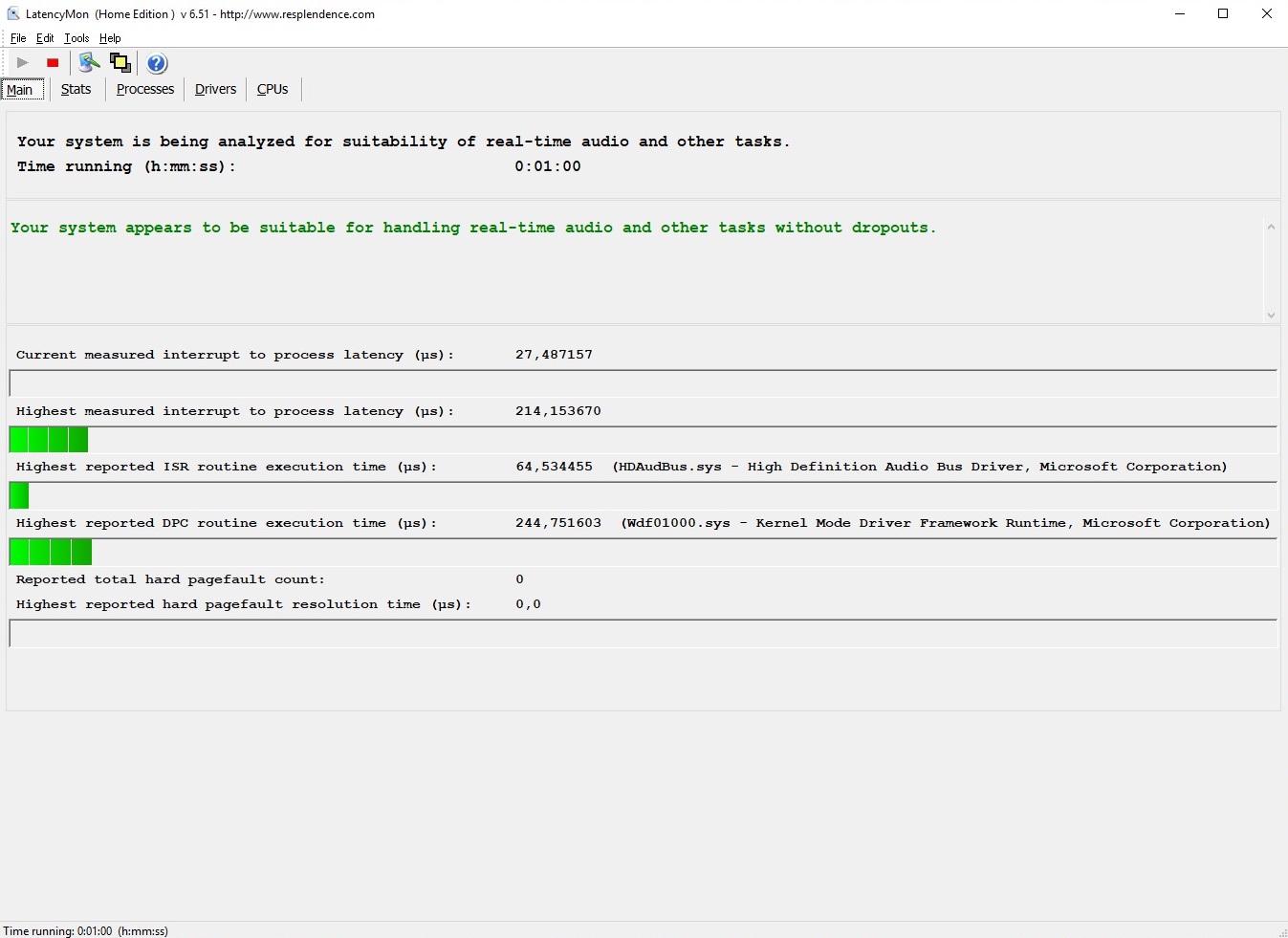Click the ISR execution time bar
This screenshot has width=1288, height=938.
[x=643, y=495]
